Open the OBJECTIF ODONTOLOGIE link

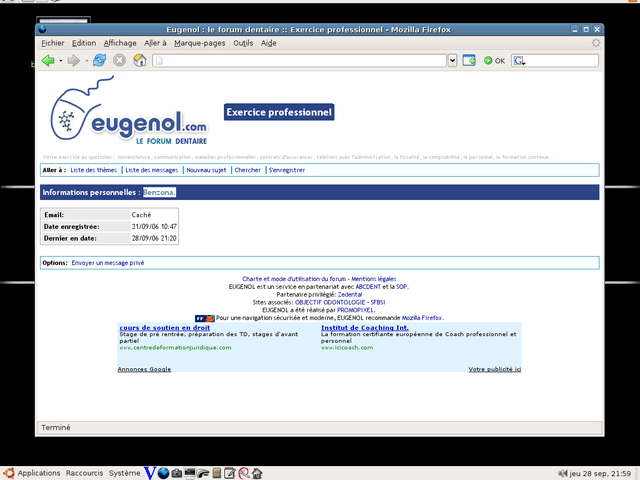(x=330, y=302)
